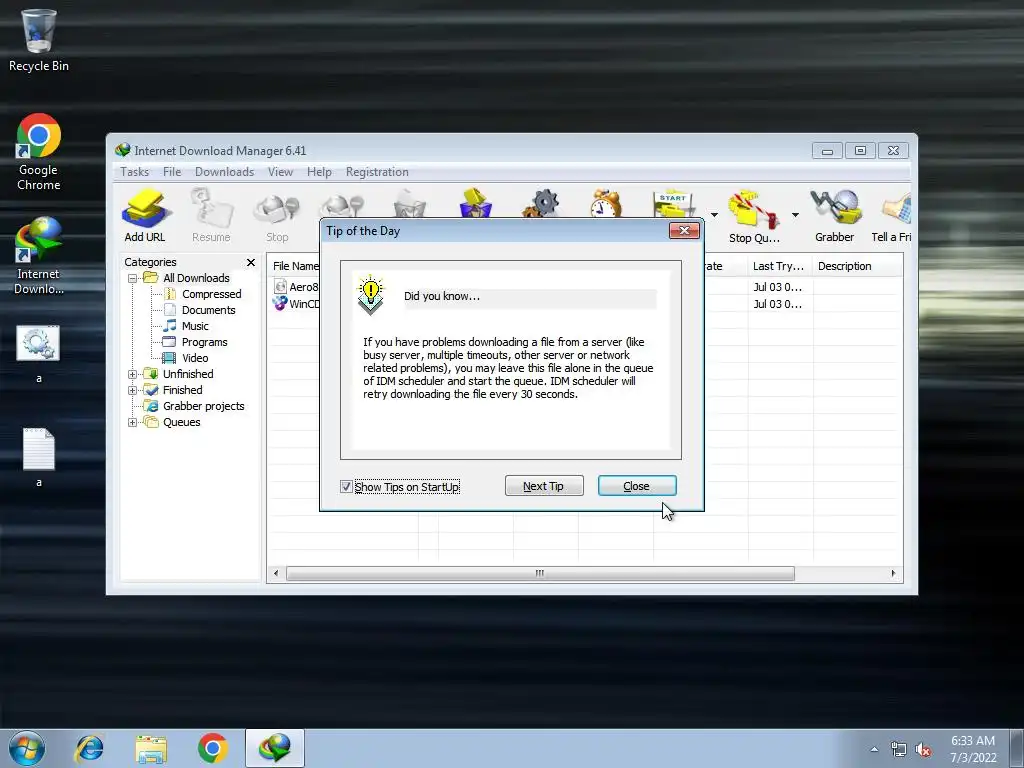Click the scrollbar left arrow
1024x768 pixels.
[x=276, y=573]
